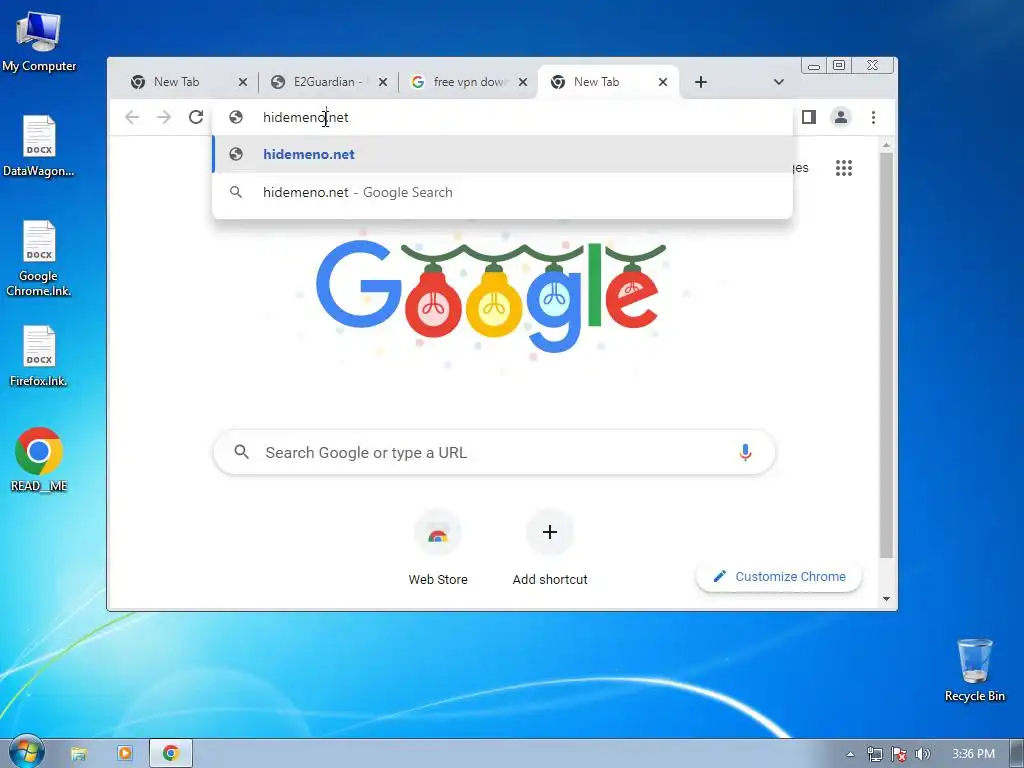Go back to the previous page
1024x768 pixels.
click(x=132, y=118)
